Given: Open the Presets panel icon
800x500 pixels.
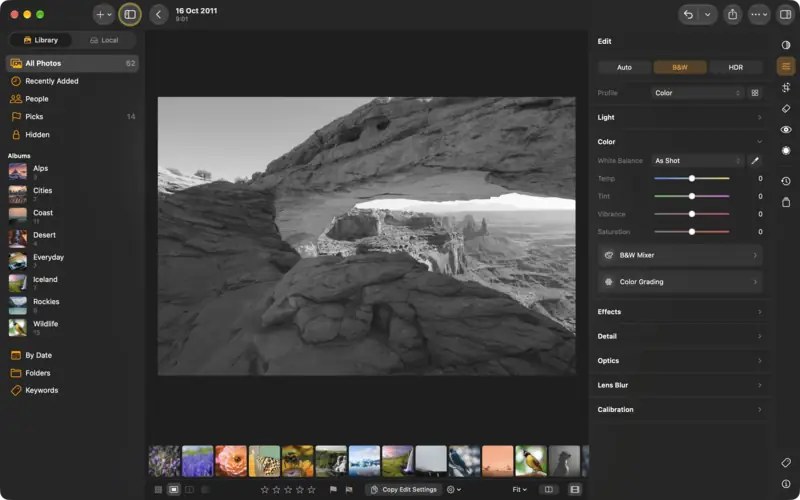Looking at the screenshot, I should click(786, 45).
